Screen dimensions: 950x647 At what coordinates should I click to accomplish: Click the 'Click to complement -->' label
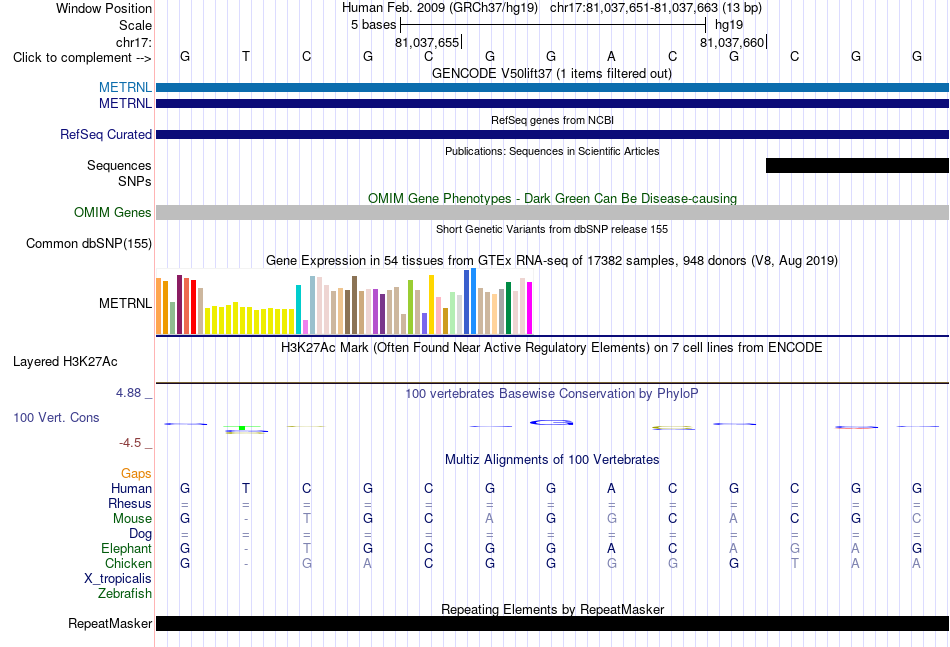pos(82,58)
